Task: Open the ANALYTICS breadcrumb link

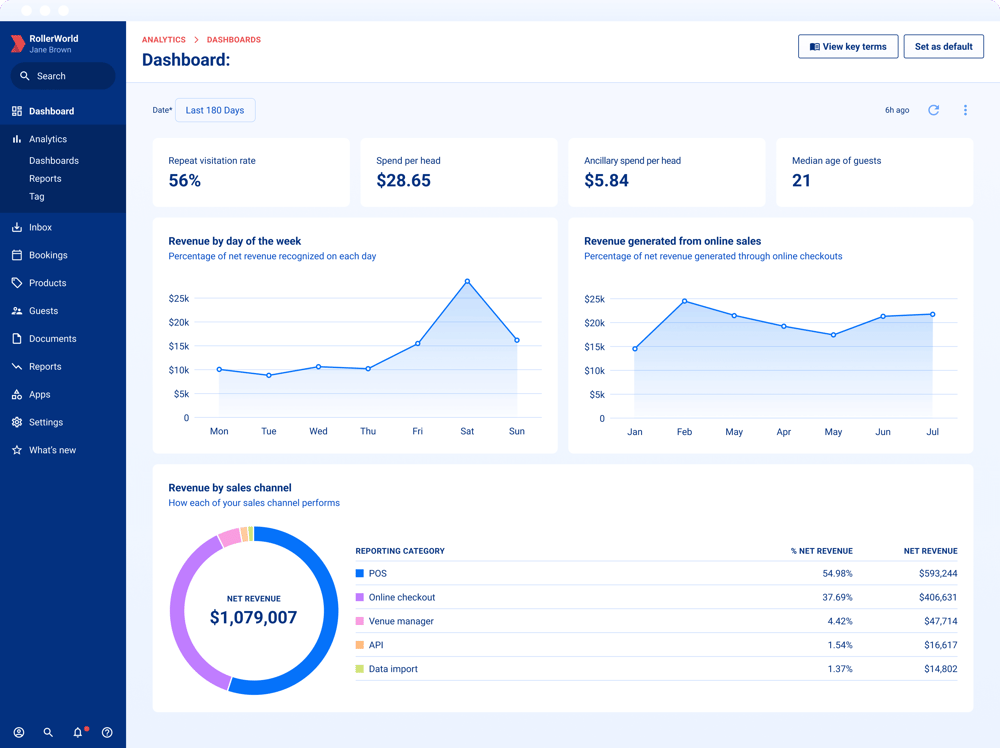Action: tap(163, 39)
